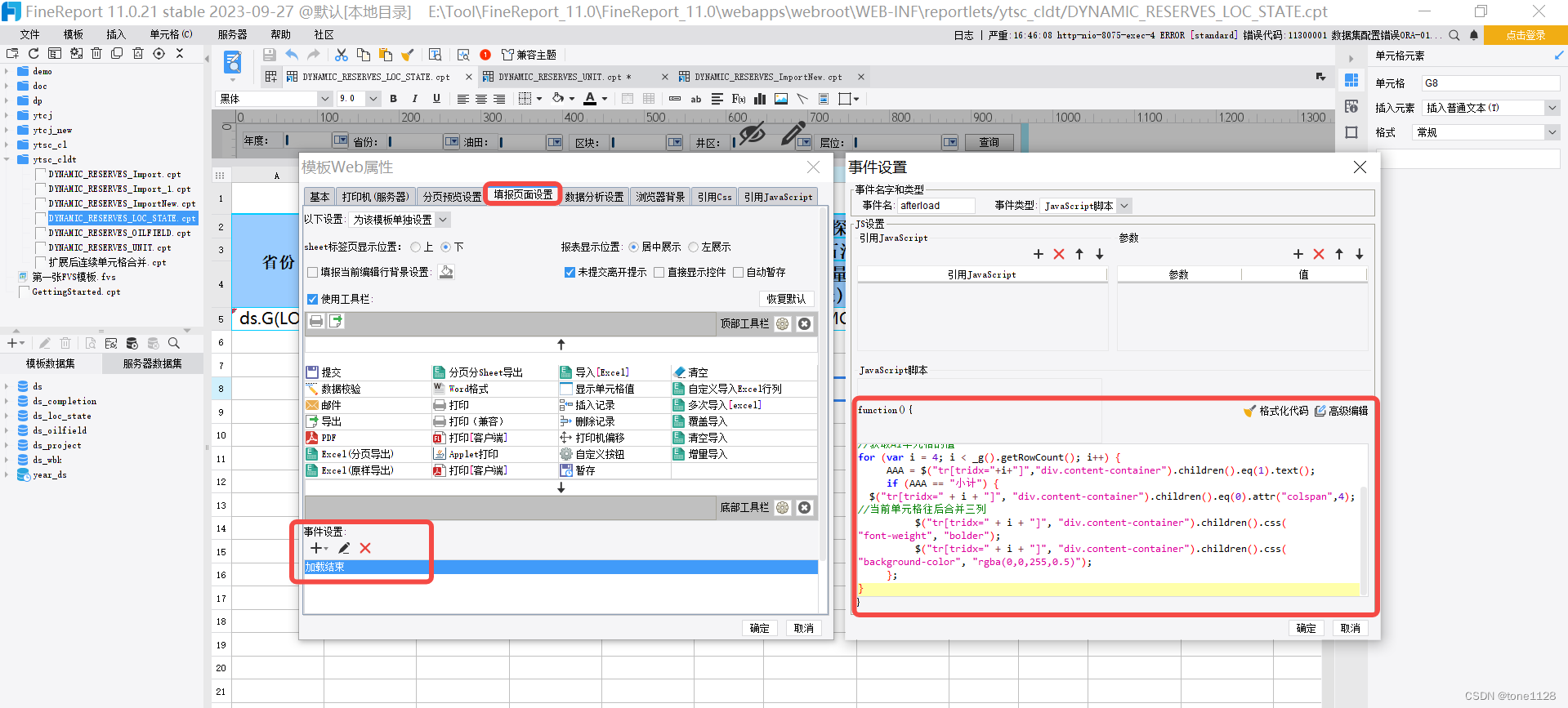Click the 查询 button in parameter pane
The height and width of the screenshot is (708, 1568).
(989, 142)
